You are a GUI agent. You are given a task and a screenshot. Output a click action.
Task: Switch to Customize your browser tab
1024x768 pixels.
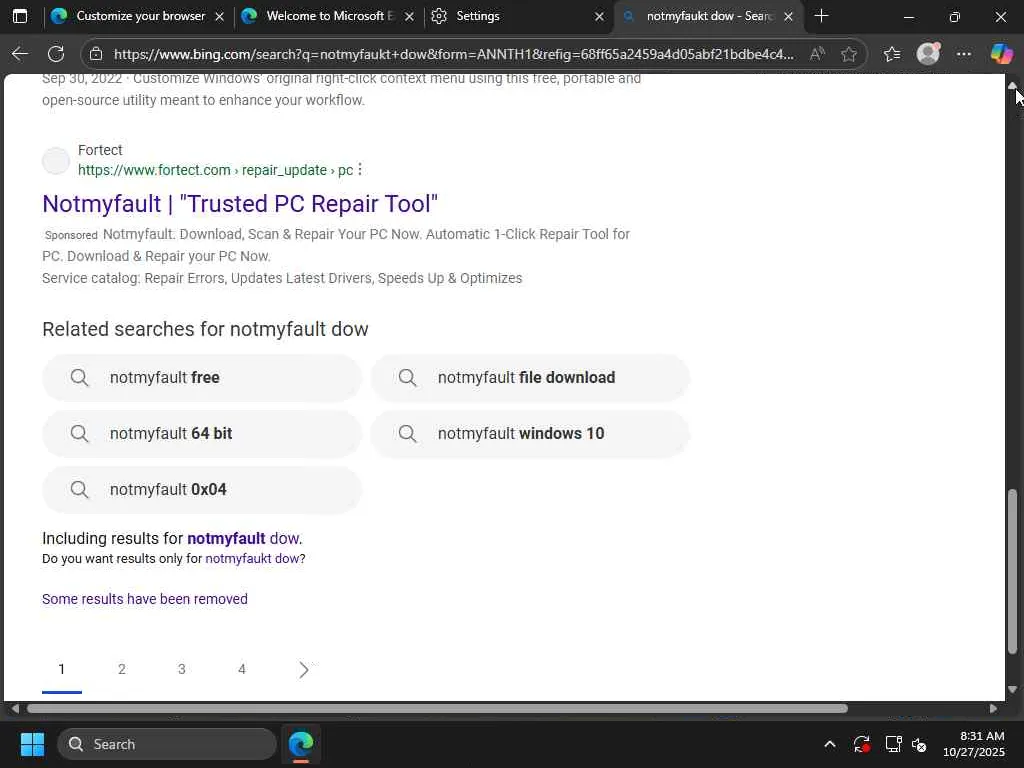pyautogui.click(x=138, y=16)
